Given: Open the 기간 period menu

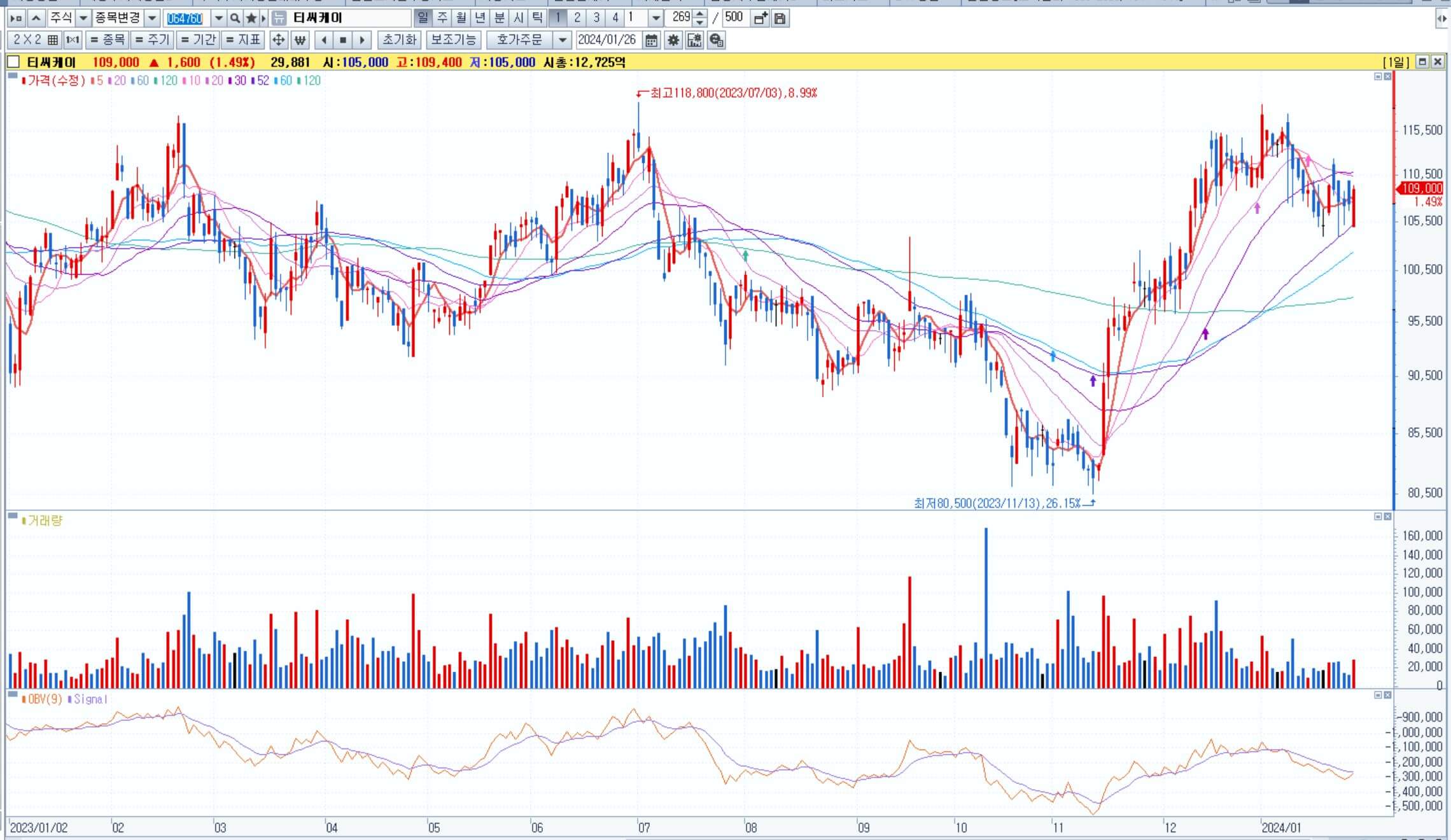Looking at the screenshot, I should click(x=198, y=41).
